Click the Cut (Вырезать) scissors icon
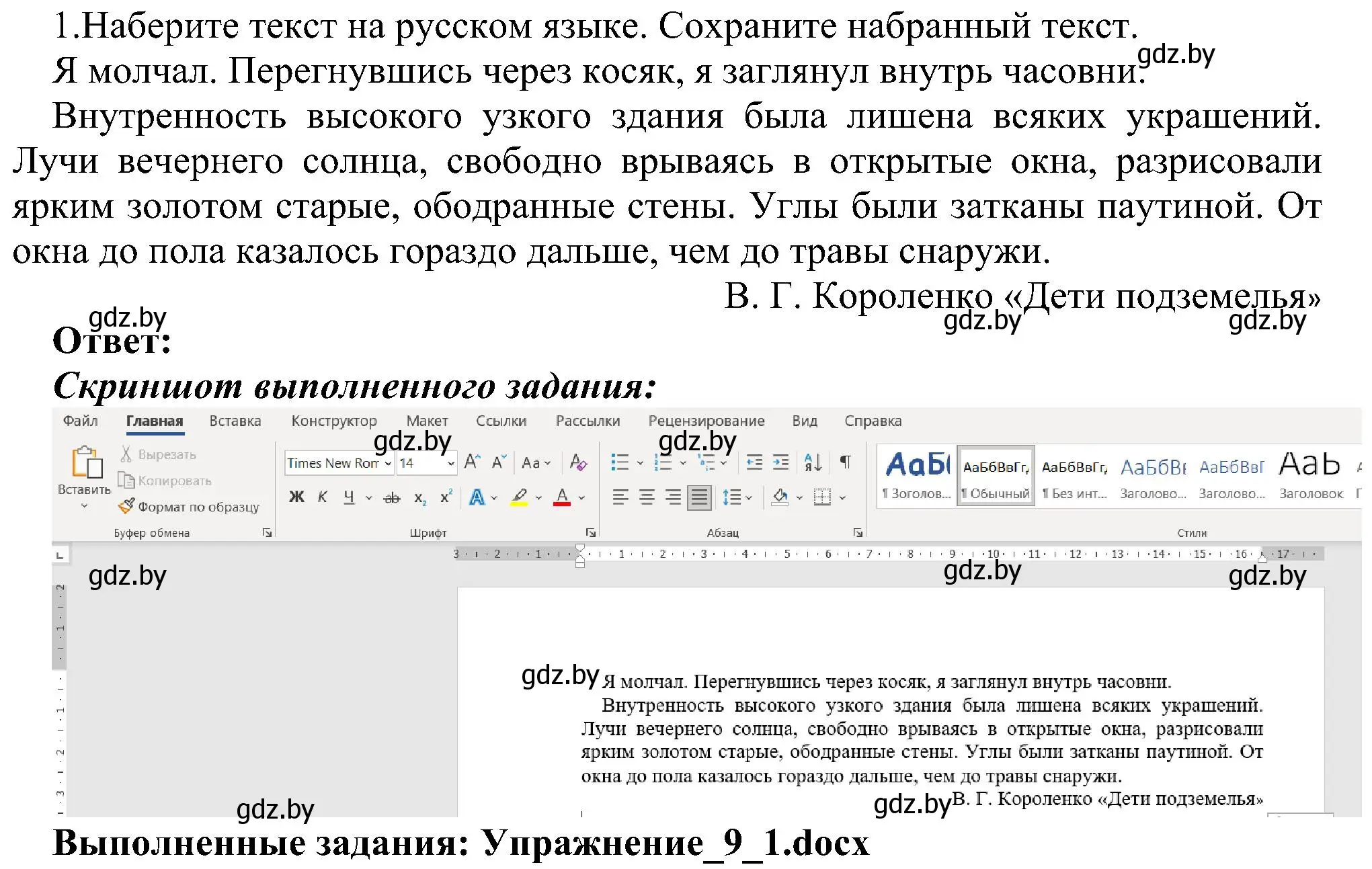This screenshot has width=1372, height=869. 126,454
